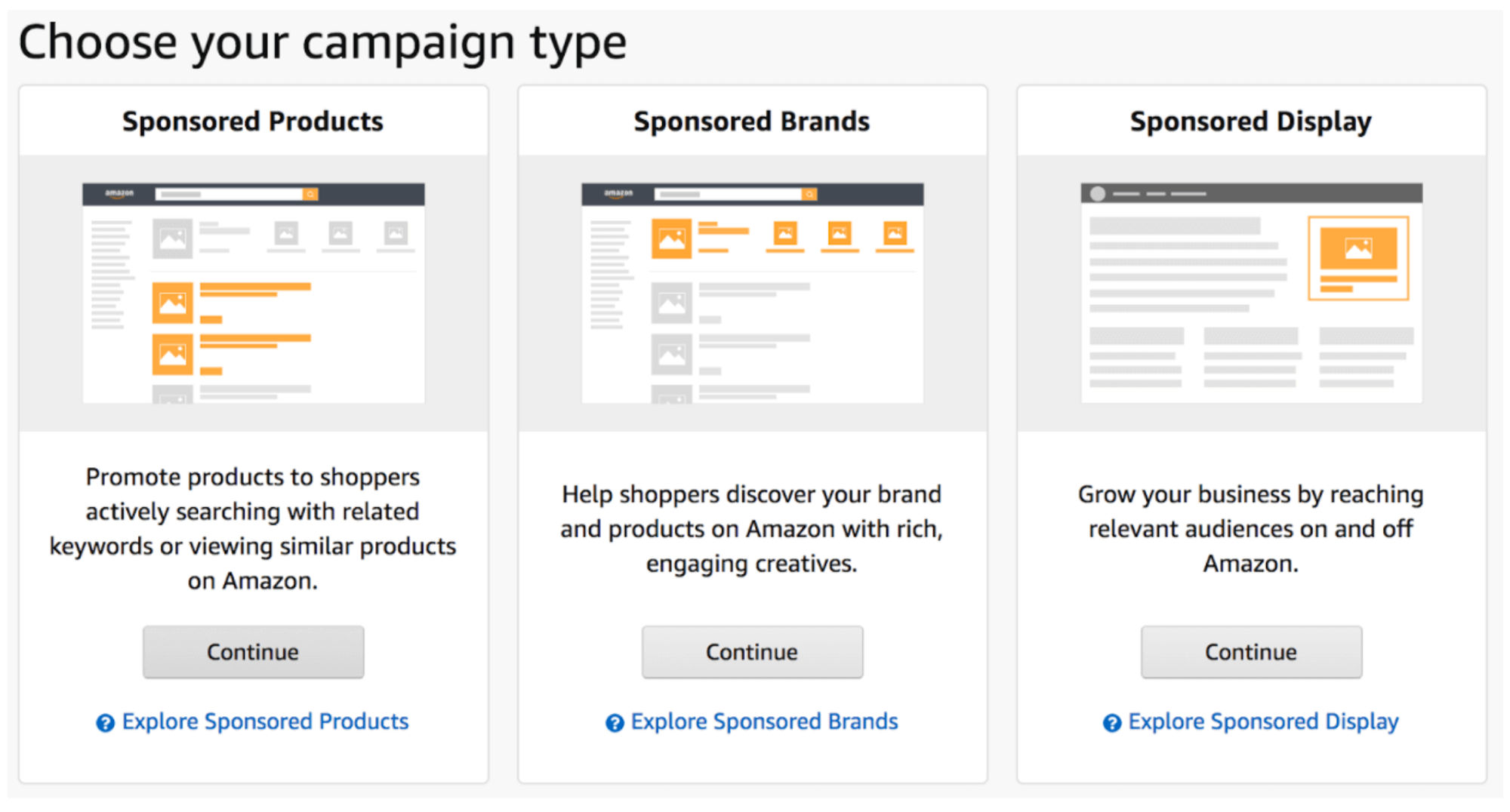Screen dimensions: 1510x812
Task: Open the Explore Sponsored Brands link
Action: [764, 721]
